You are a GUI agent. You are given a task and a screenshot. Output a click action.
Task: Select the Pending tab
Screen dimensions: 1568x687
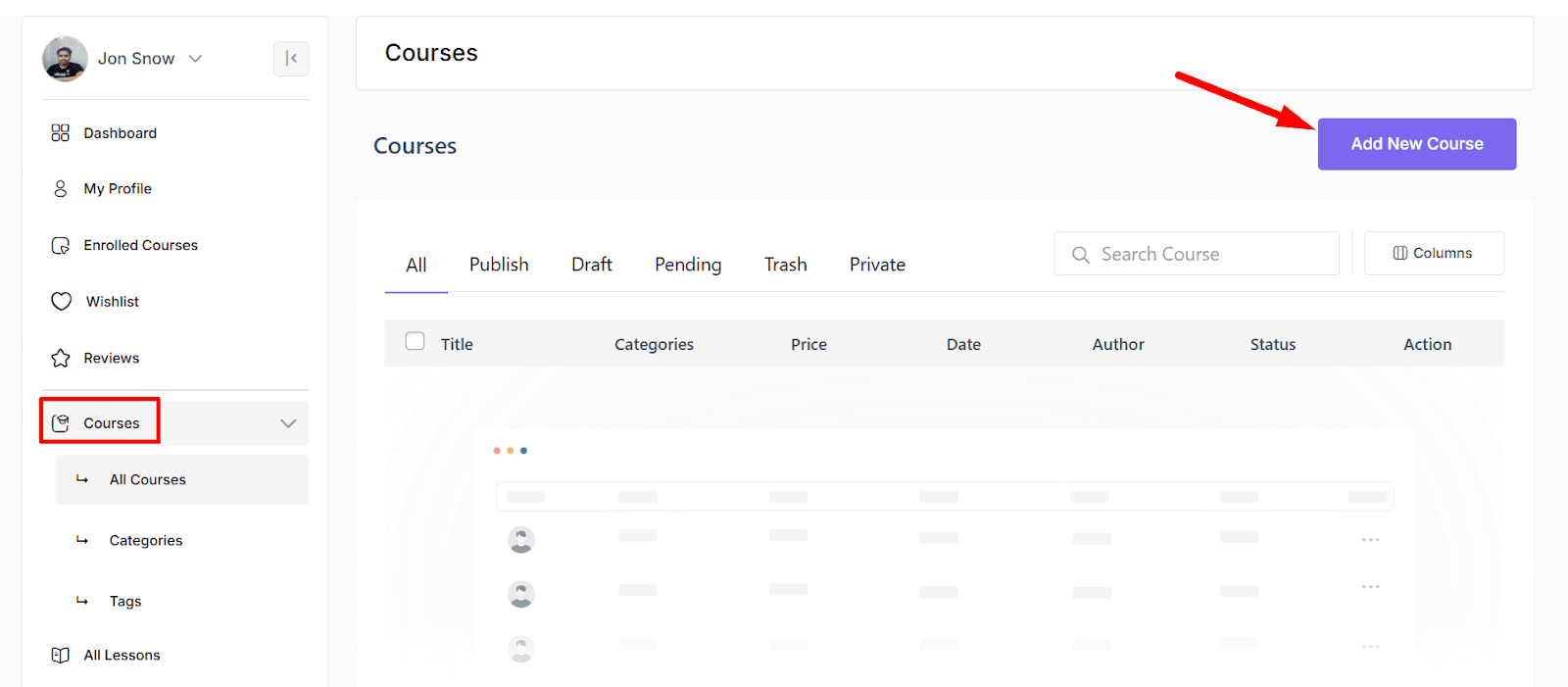point(688,265)
